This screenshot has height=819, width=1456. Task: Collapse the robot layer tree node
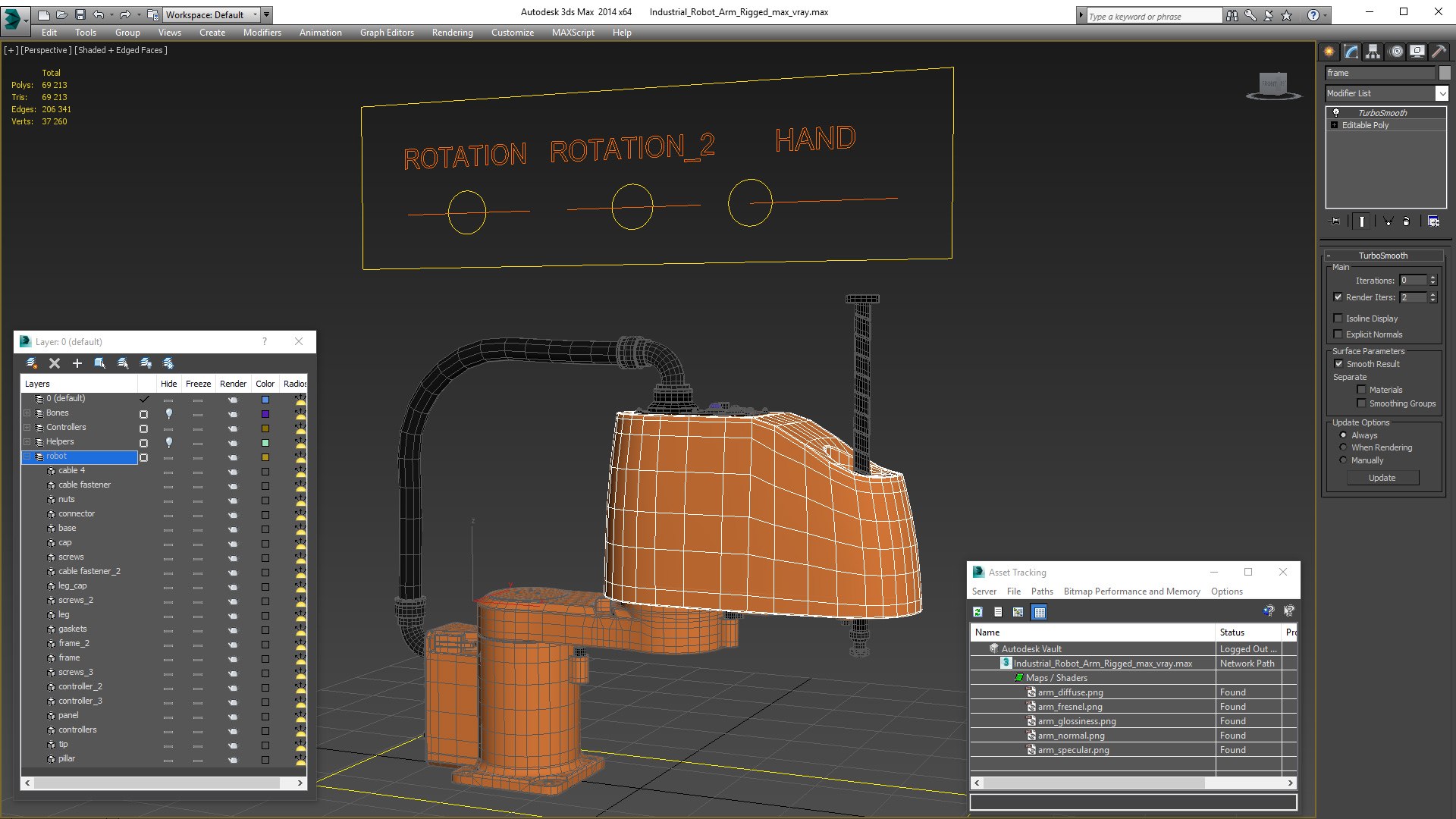(27, 457)
